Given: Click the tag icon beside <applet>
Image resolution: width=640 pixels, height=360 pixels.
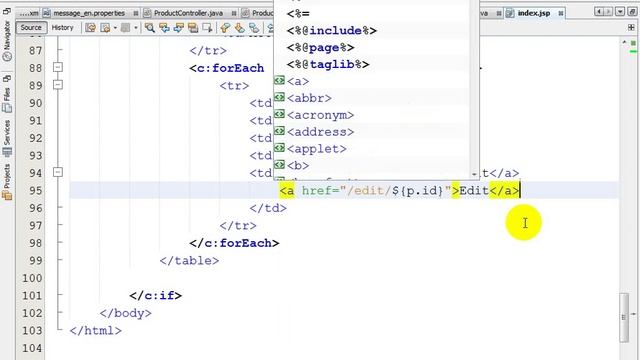Looking at the screenshot, I should click(279, 148).
